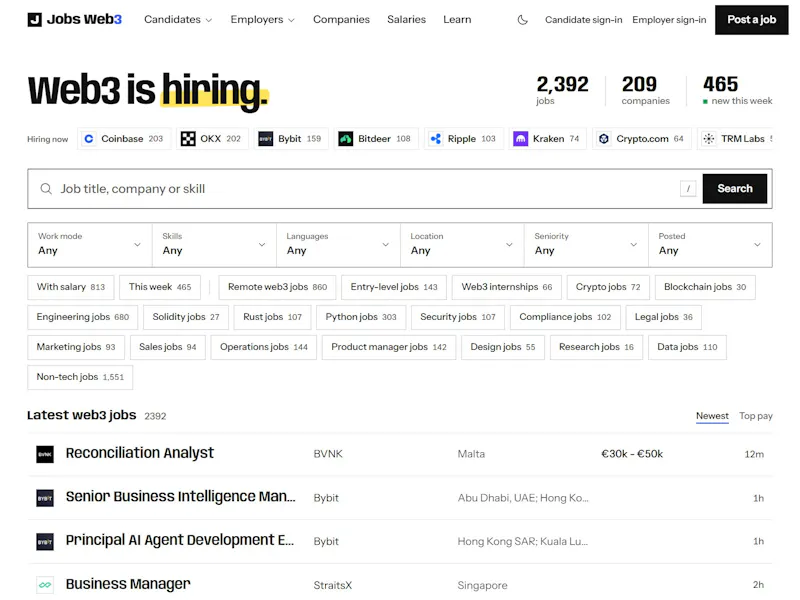Toggle the With salary filter chip

[71, 287]
